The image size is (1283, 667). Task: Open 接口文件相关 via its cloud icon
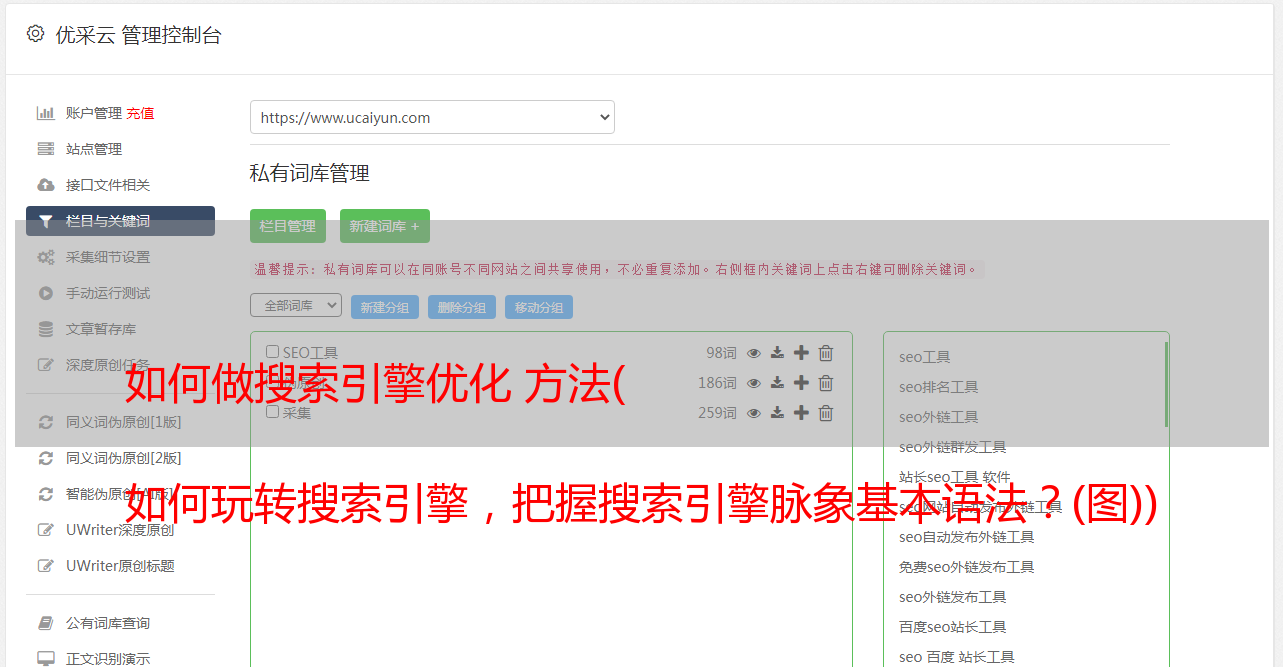46,185
